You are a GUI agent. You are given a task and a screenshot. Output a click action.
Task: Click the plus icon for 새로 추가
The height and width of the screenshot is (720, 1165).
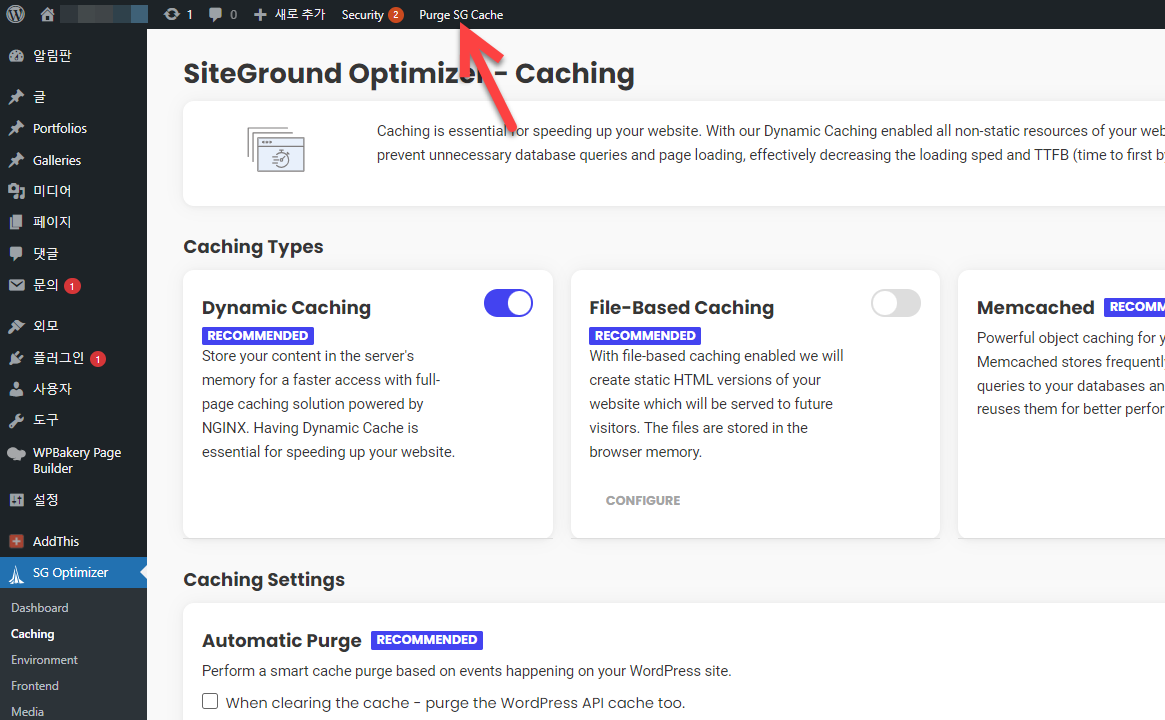click(x=260, y=15)
